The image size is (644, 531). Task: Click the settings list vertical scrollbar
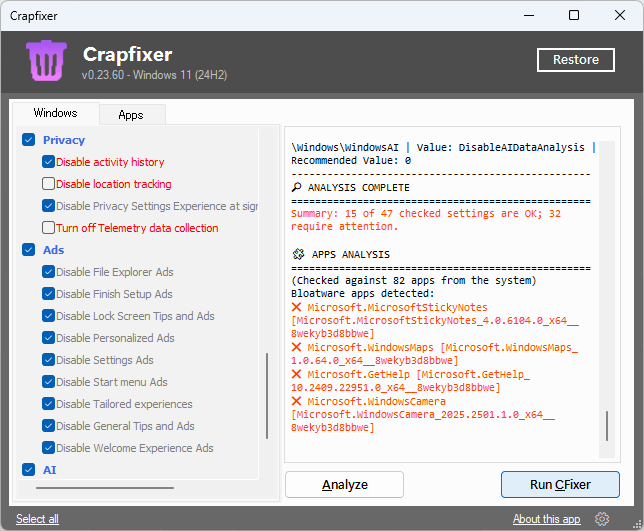pos(267,396)
